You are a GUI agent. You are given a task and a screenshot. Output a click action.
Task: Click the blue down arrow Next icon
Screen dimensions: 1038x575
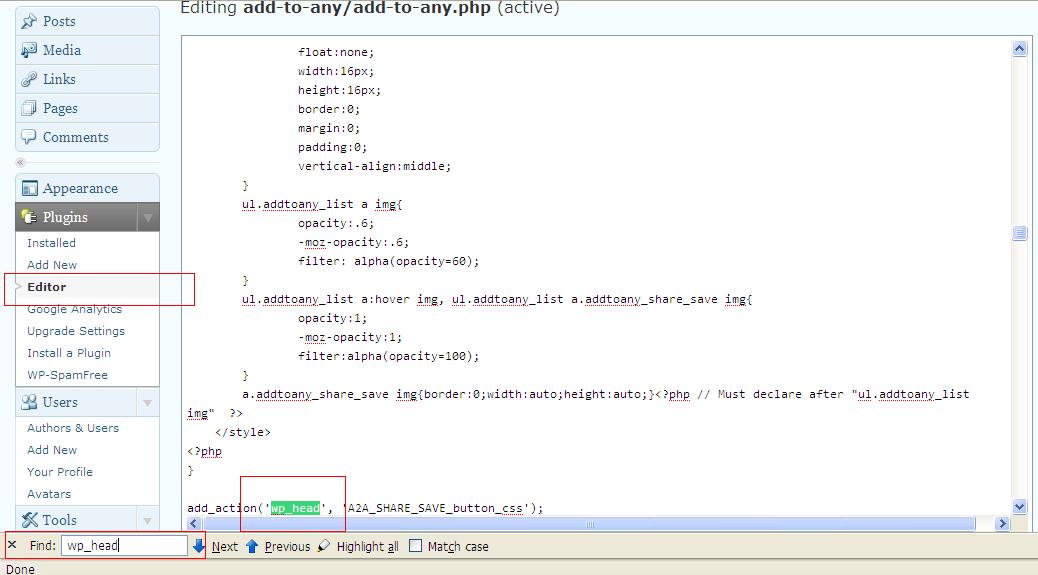point(199,546)
